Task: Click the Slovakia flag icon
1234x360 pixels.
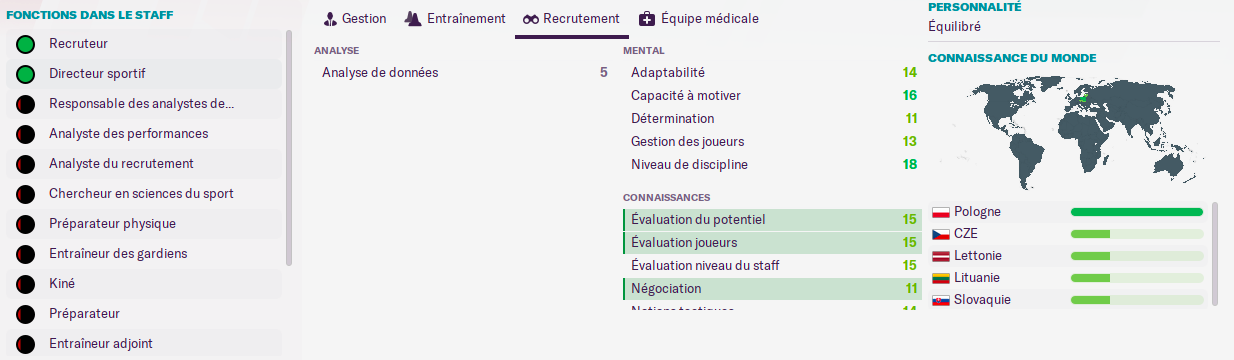Action: tap(940, 300)
